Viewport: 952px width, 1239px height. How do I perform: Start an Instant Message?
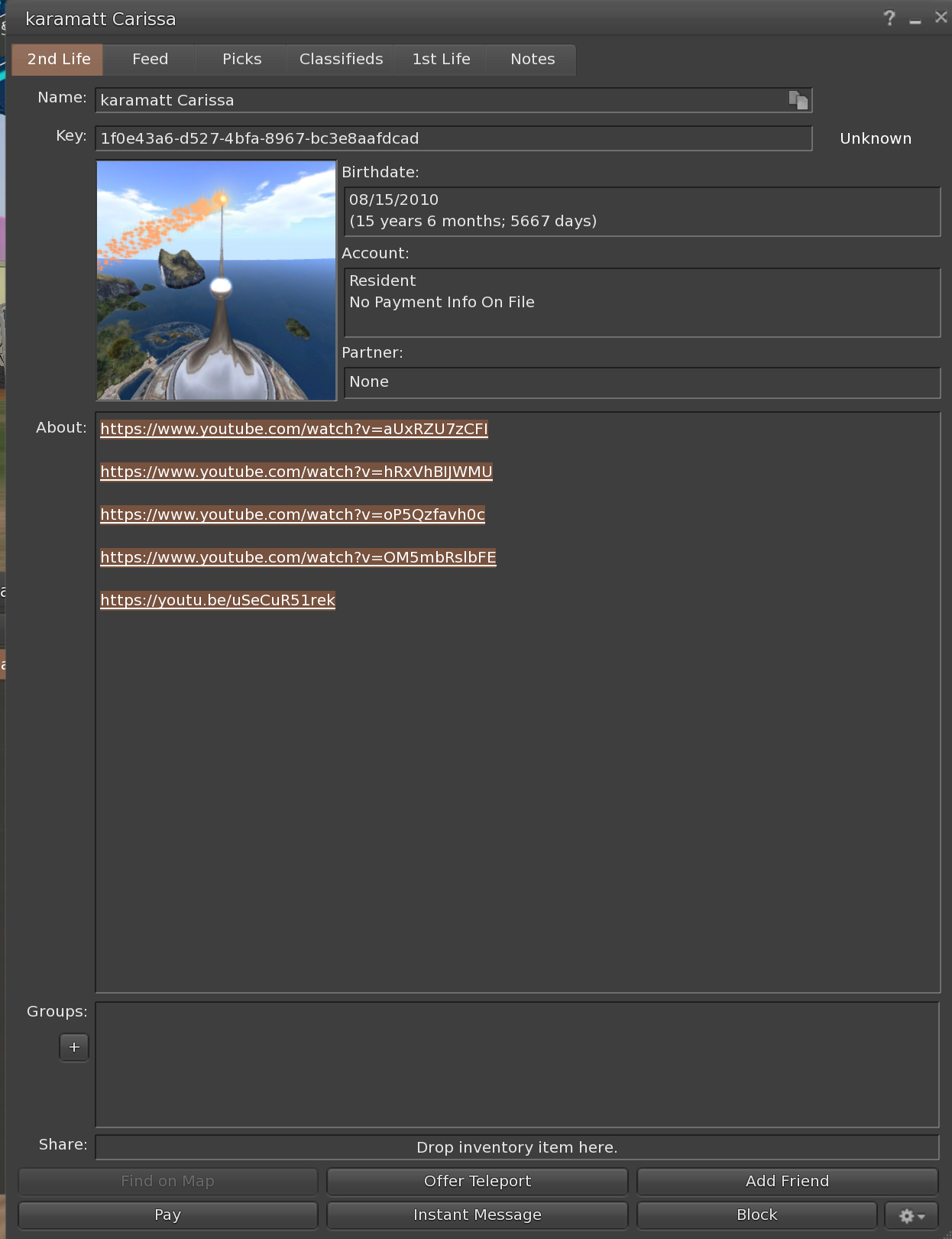click(477, 1215)
